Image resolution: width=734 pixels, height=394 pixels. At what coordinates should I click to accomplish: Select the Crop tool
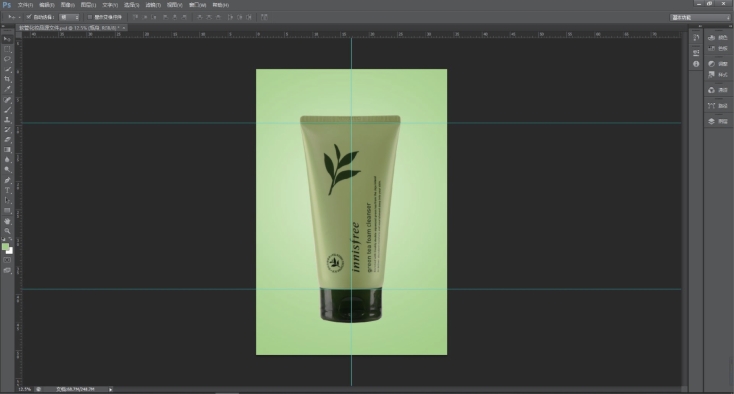coord(7,79)
